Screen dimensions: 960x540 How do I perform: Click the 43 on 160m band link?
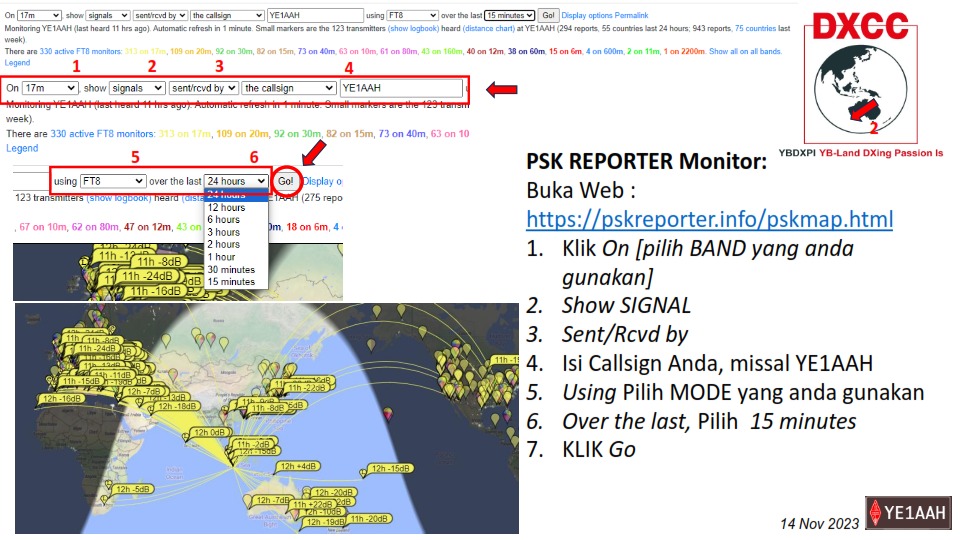coord(441,51)
